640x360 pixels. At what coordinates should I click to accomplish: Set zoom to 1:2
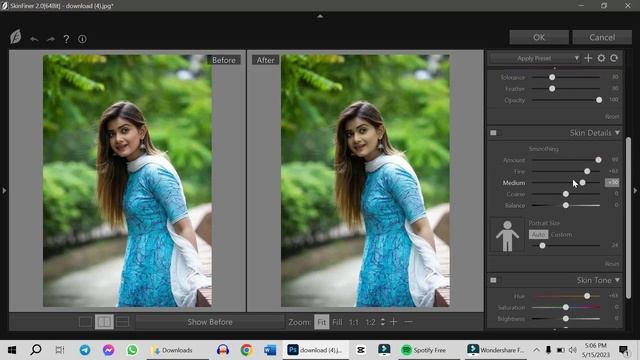(370, 322)
